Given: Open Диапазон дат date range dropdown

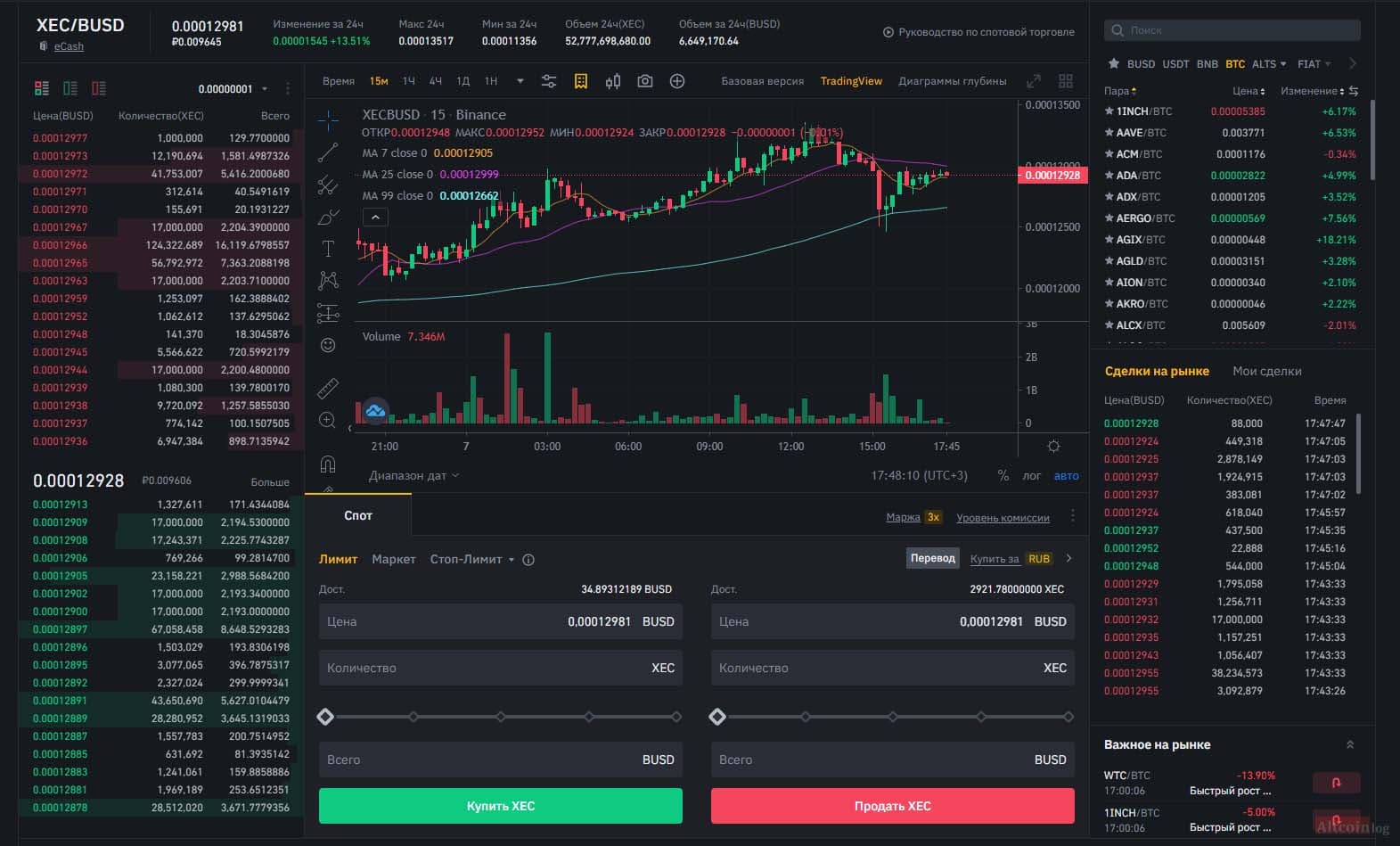Looking at the screenshot, I should coord(414,476).
